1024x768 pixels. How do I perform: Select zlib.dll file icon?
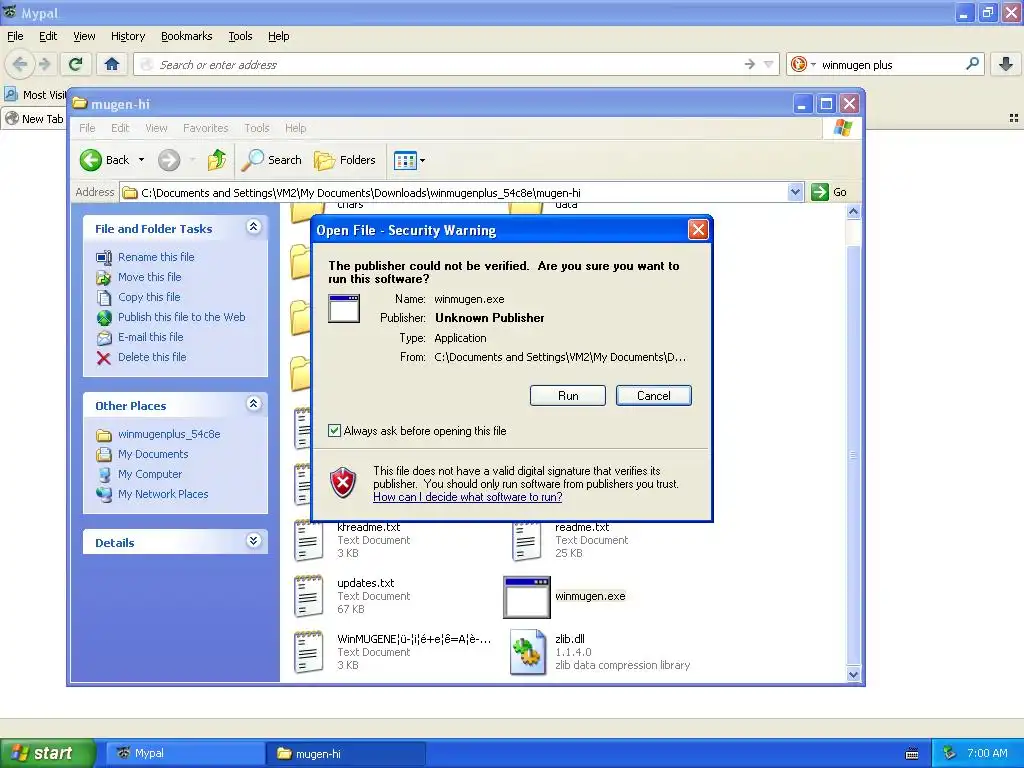[x=528, y=652]
